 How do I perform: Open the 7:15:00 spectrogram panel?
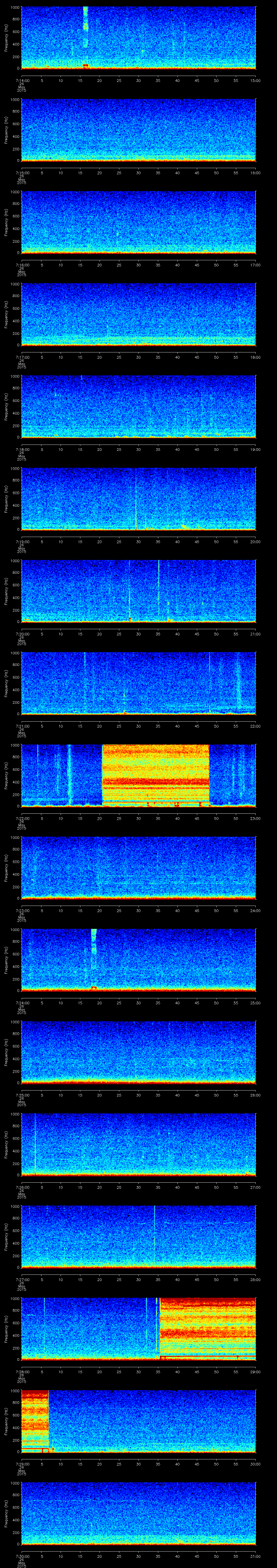(x=138, y=130)
